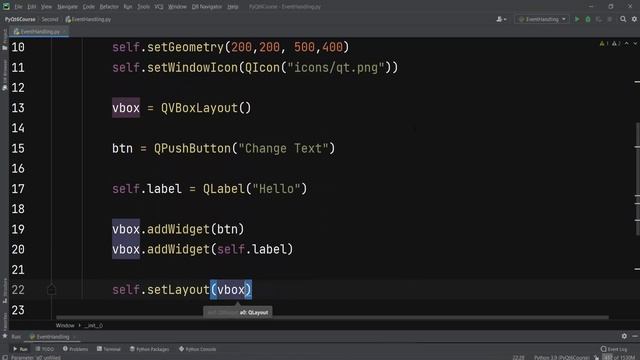Image resolution: width=640 pixels, height=360 pixels.
Task: Open the VCS menu
Action: pyautogui.click(x=159, y=7)
